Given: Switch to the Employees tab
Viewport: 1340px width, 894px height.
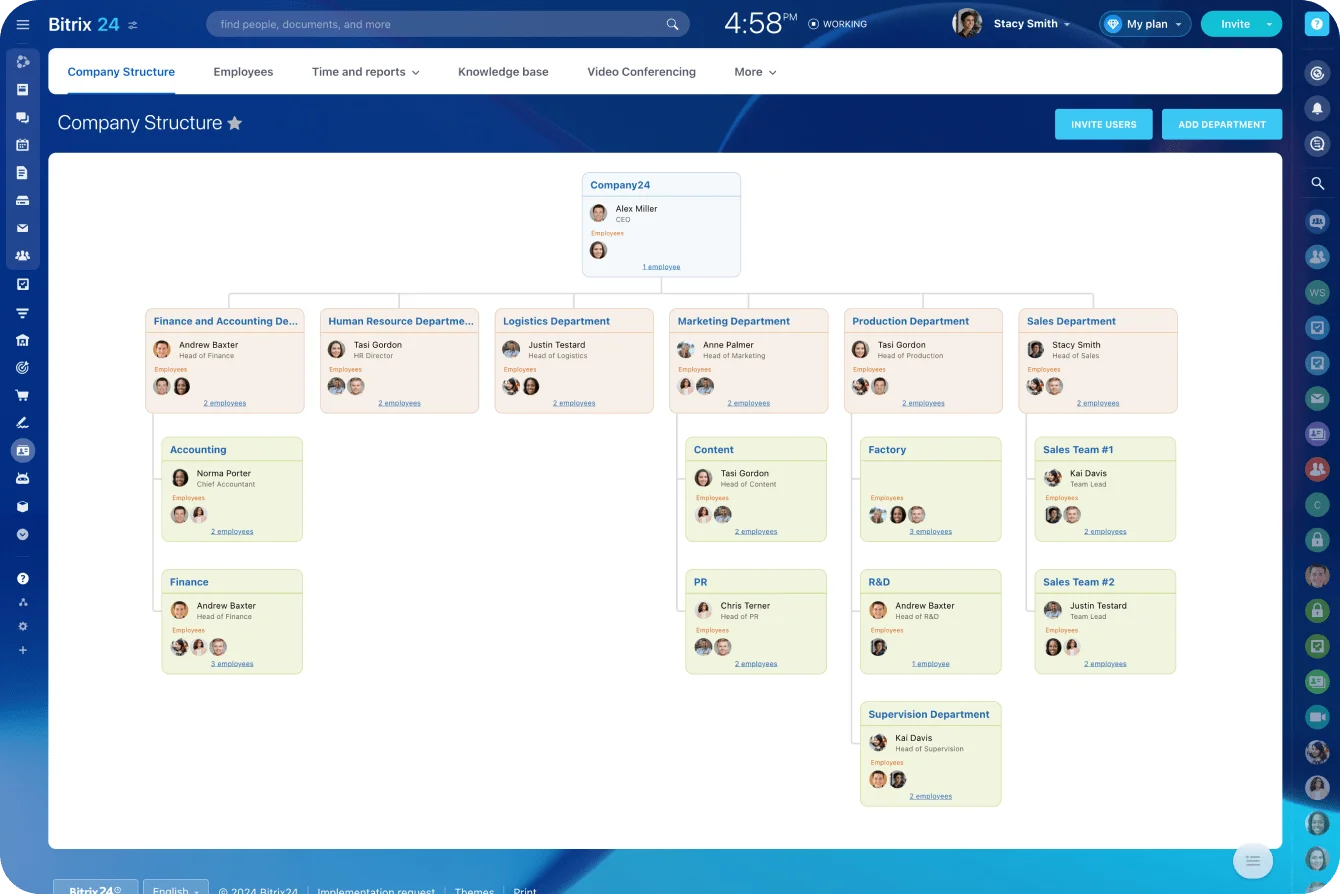Looking at the screenshot, I should pos(243,72).
